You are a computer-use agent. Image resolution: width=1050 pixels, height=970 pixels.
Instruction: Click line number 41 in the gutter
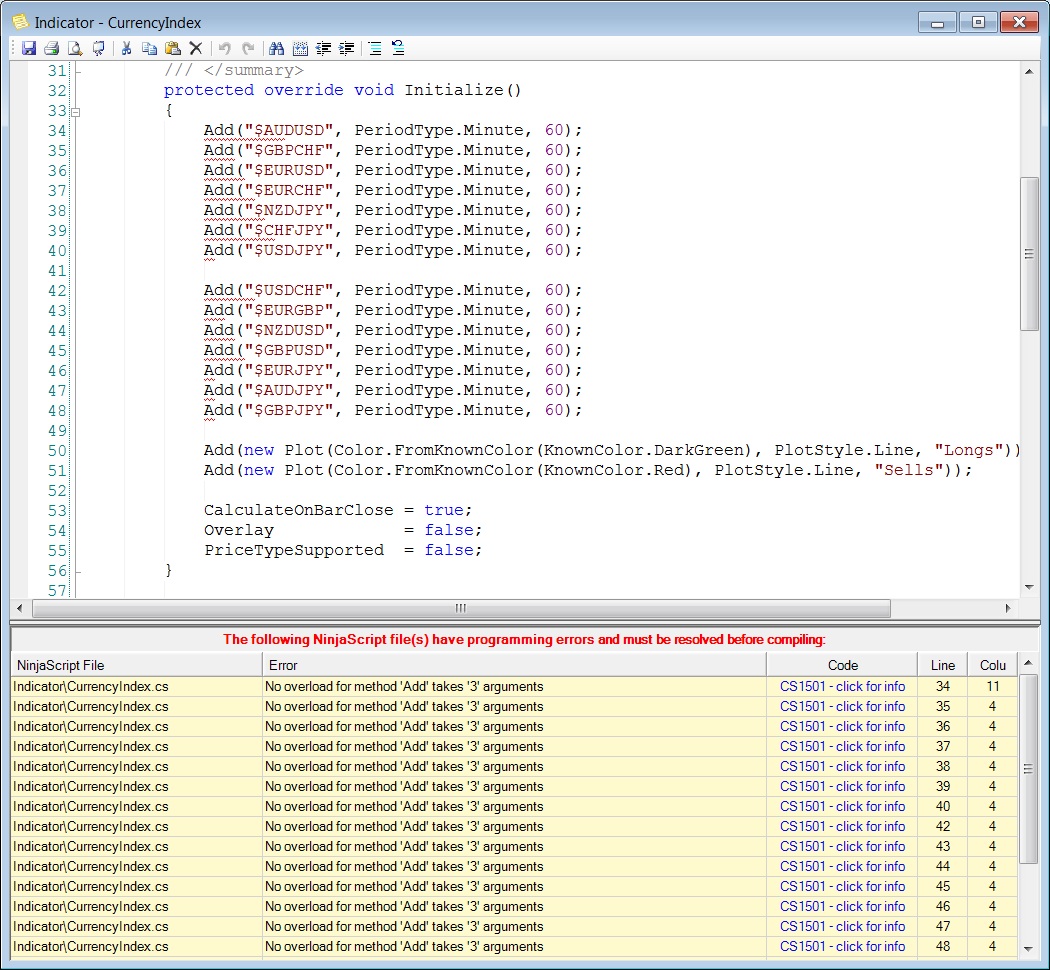[x=57, y=271]
